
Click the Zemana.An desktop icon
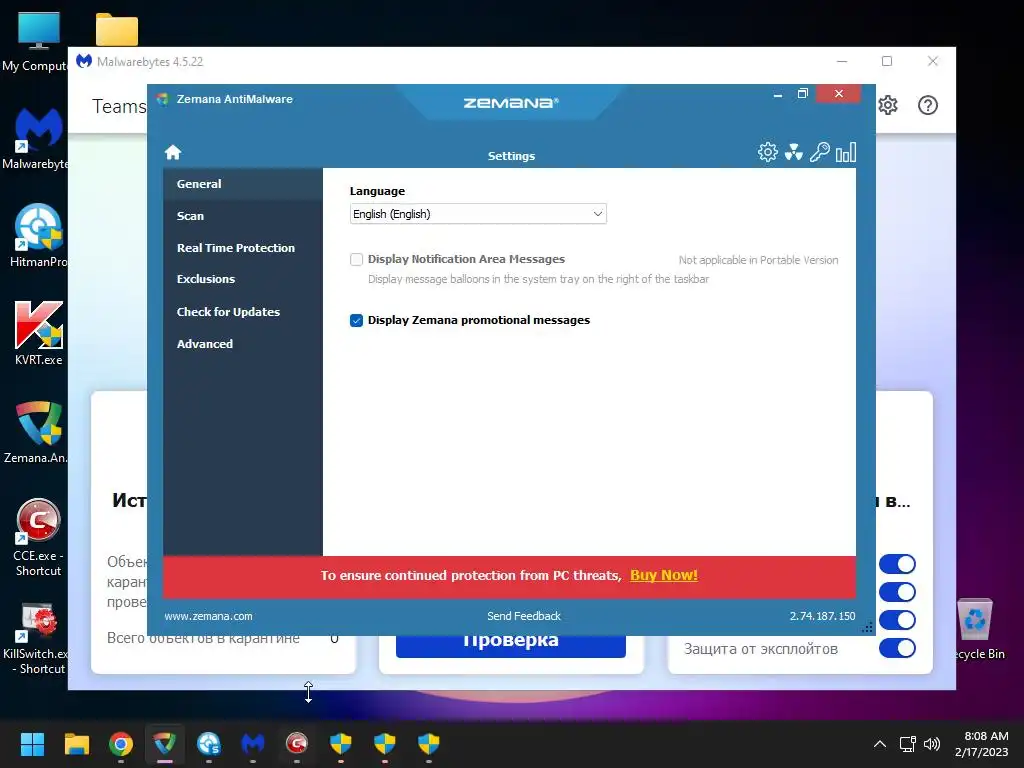tap(37, 431)
